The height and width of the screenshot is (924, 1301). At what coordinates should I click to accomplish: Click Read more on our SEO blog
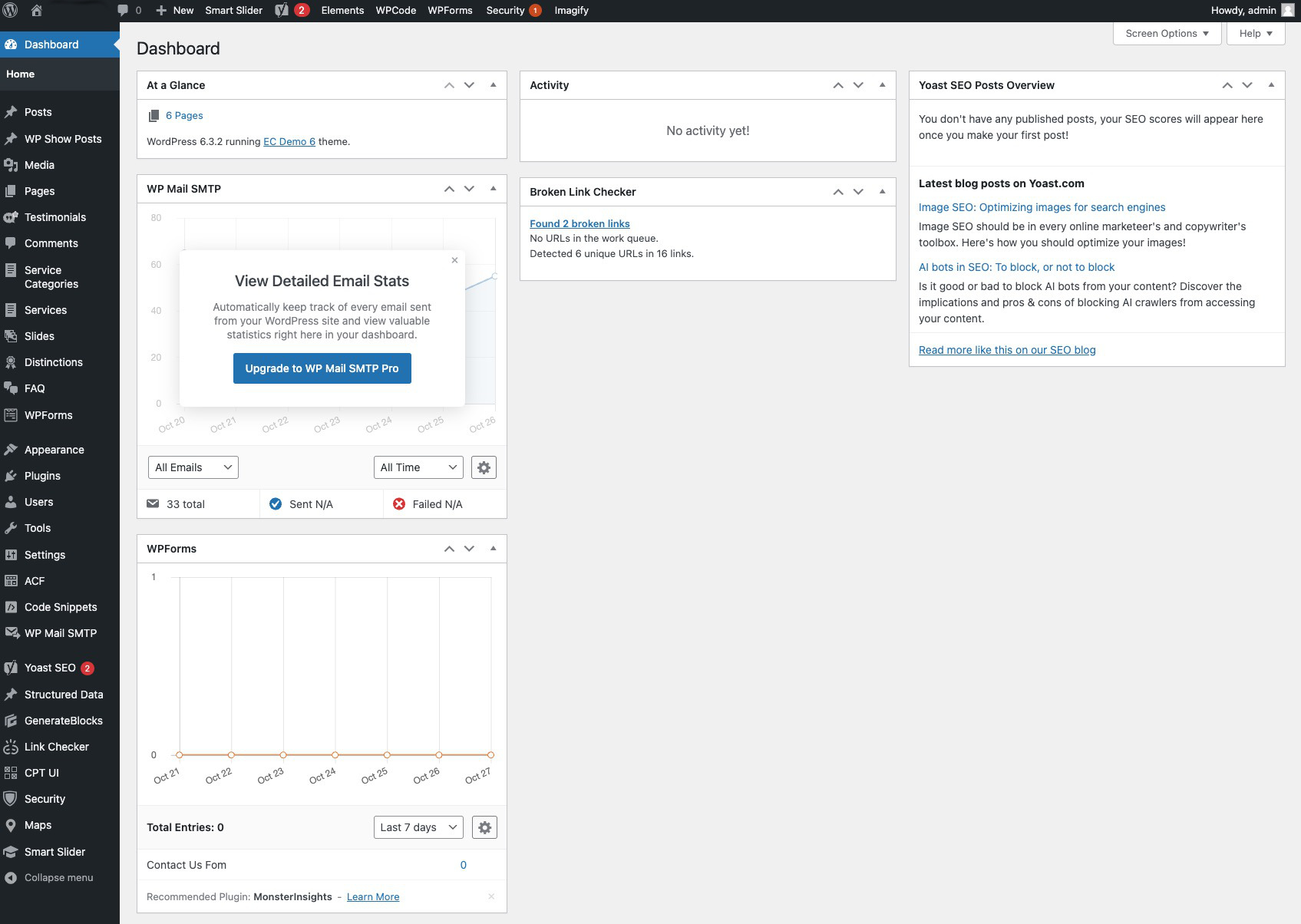click(x=1007, y=350)
